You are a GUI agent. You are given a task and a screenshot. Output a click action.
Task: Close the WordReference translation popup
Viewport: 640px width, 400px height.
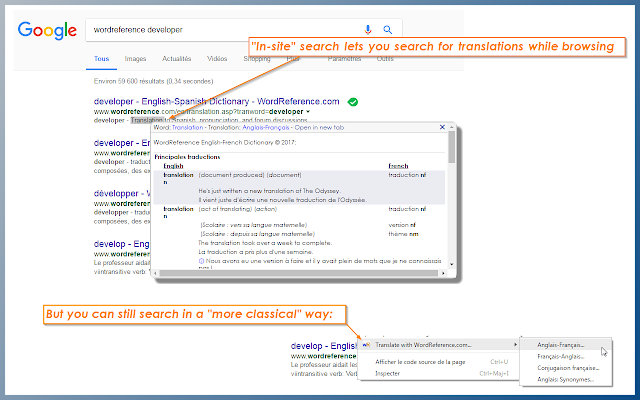click(x=442, y=127)
